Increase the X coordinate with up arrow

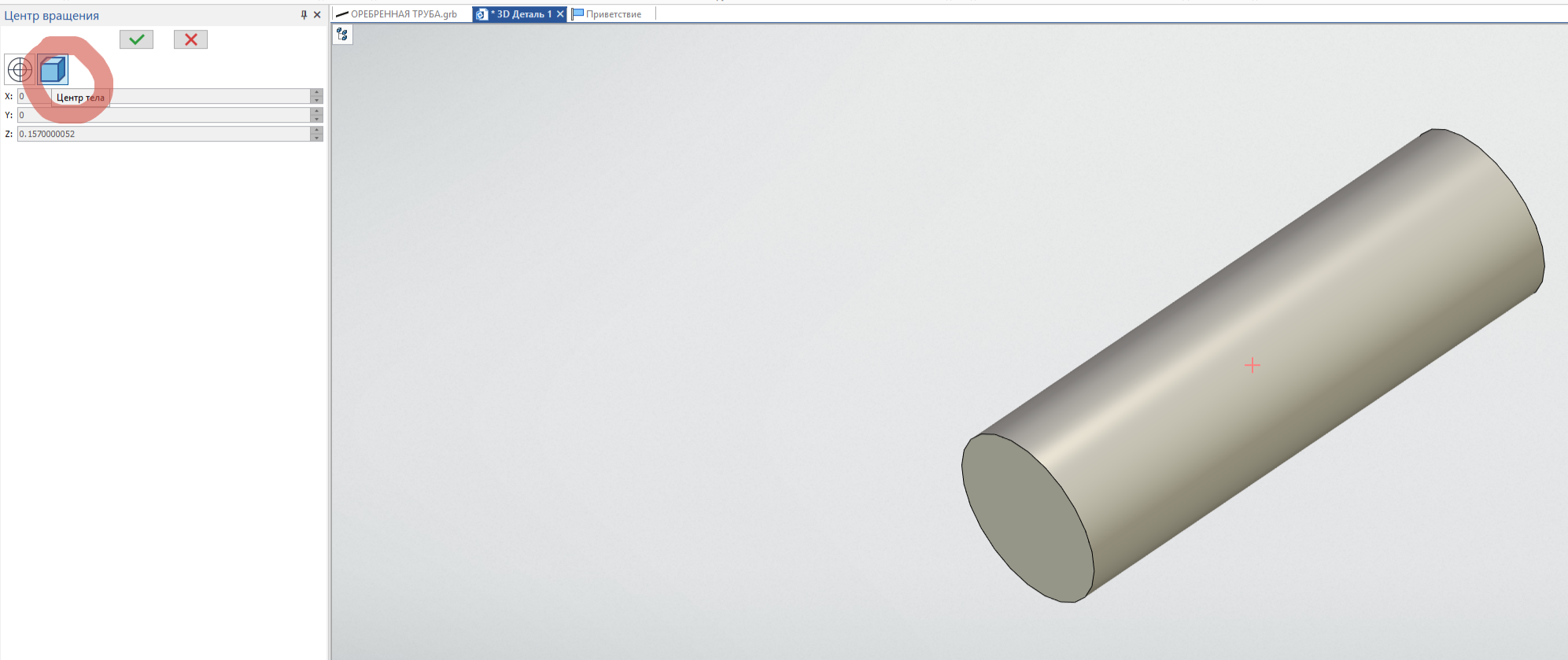[316, 92]
